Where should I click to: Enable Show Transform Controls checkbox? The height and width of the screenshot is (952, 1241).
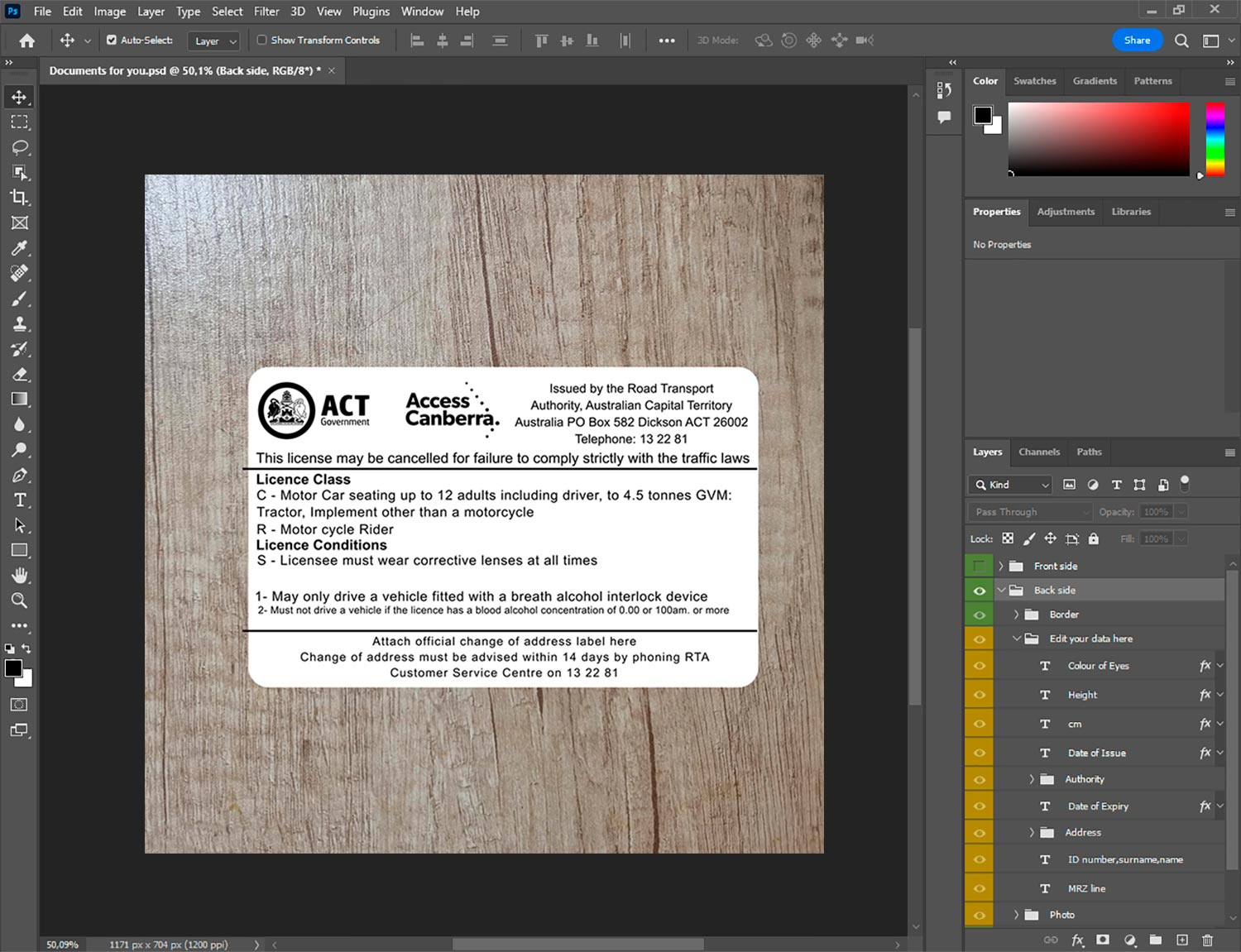coord(261,40)
